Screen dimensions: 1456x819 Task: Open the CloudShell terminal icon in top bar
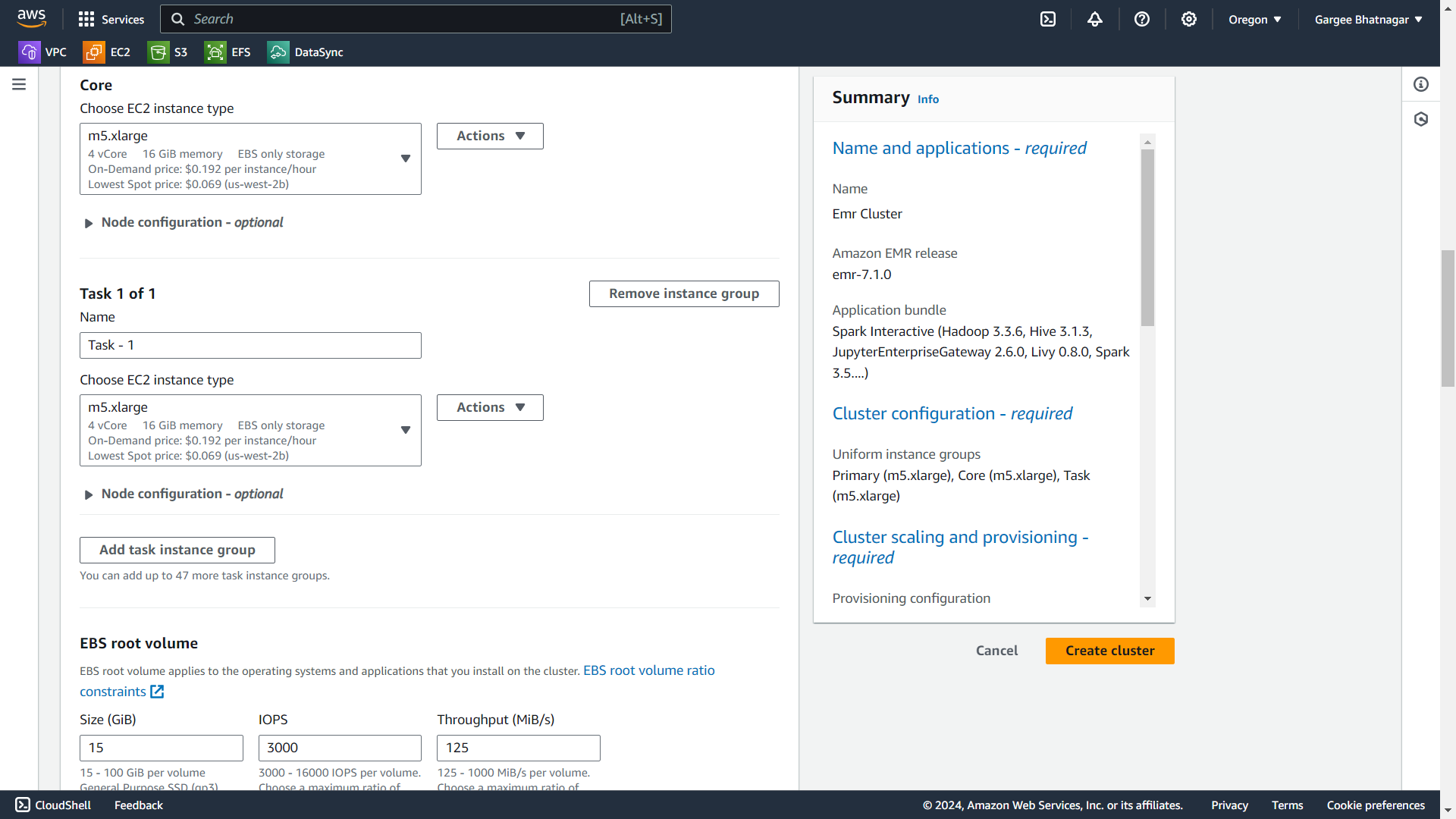(x=1048, y=20)
